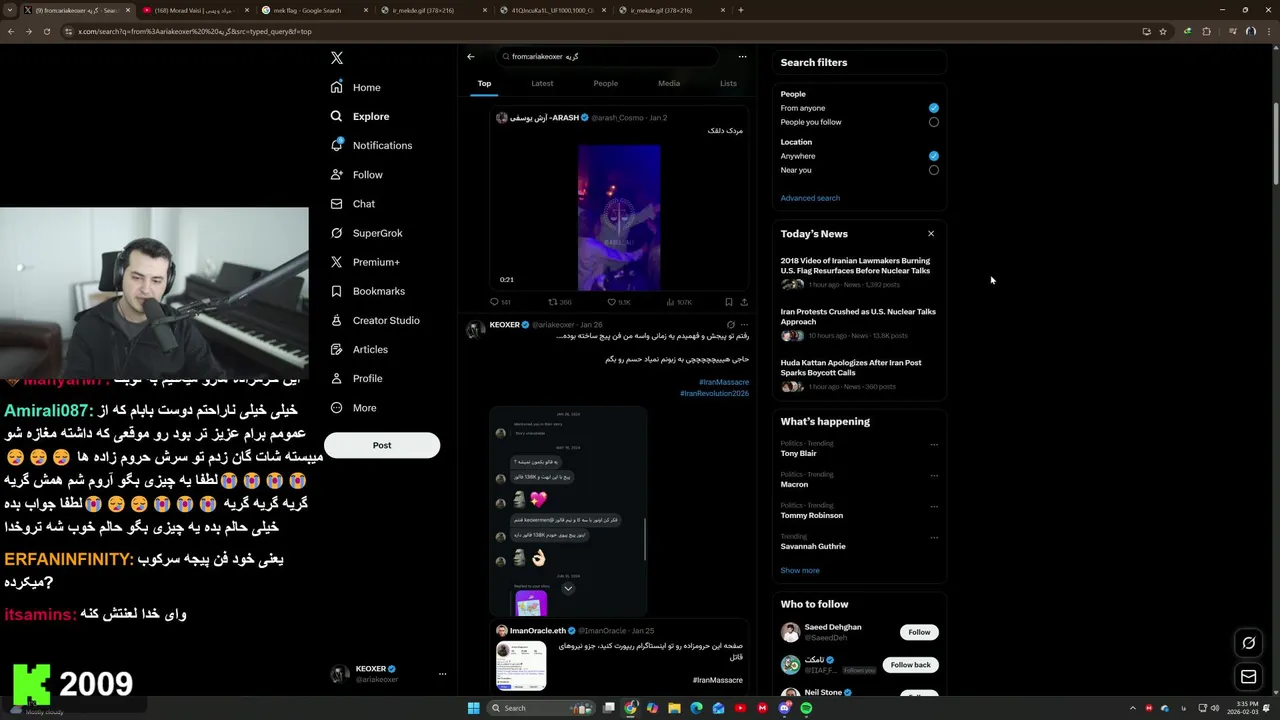Screen dimensions: 1280x720
Task: Select Anywhere location radio option
Action: [934, 156]
